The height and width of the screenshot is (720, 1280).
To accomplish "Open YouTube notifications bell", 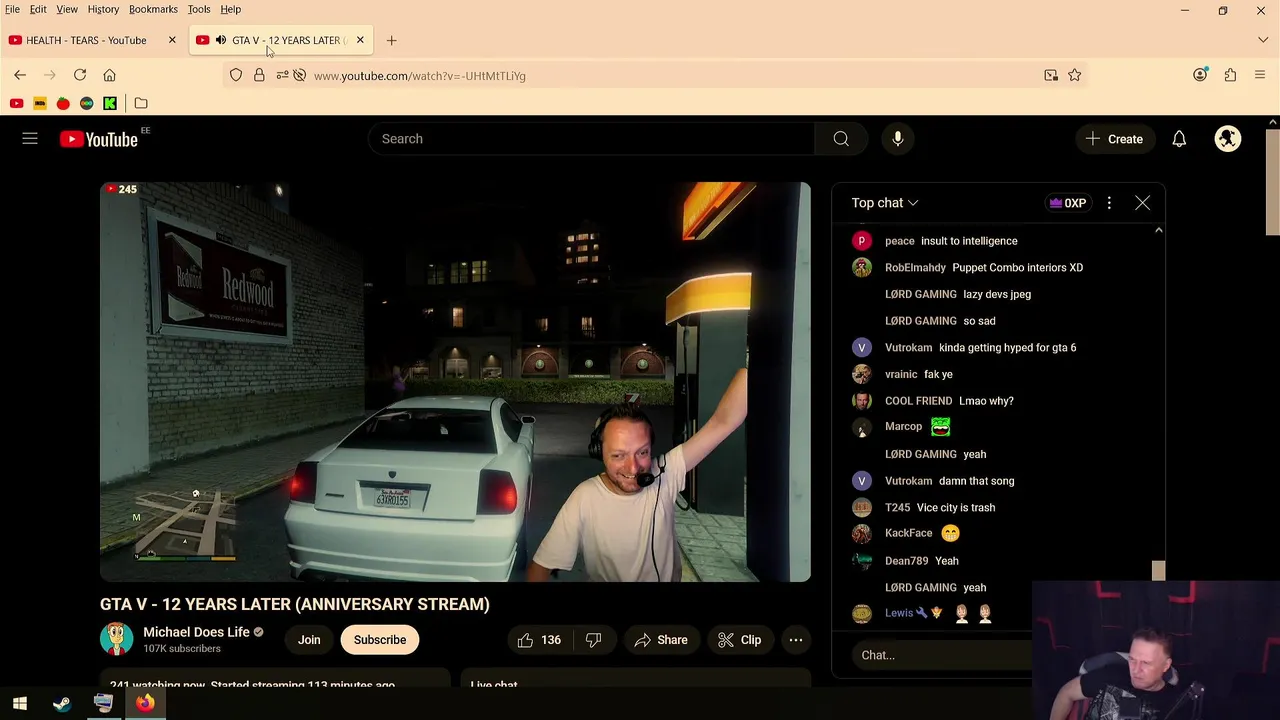I will pyautogui.click(x=1179, y=139).
